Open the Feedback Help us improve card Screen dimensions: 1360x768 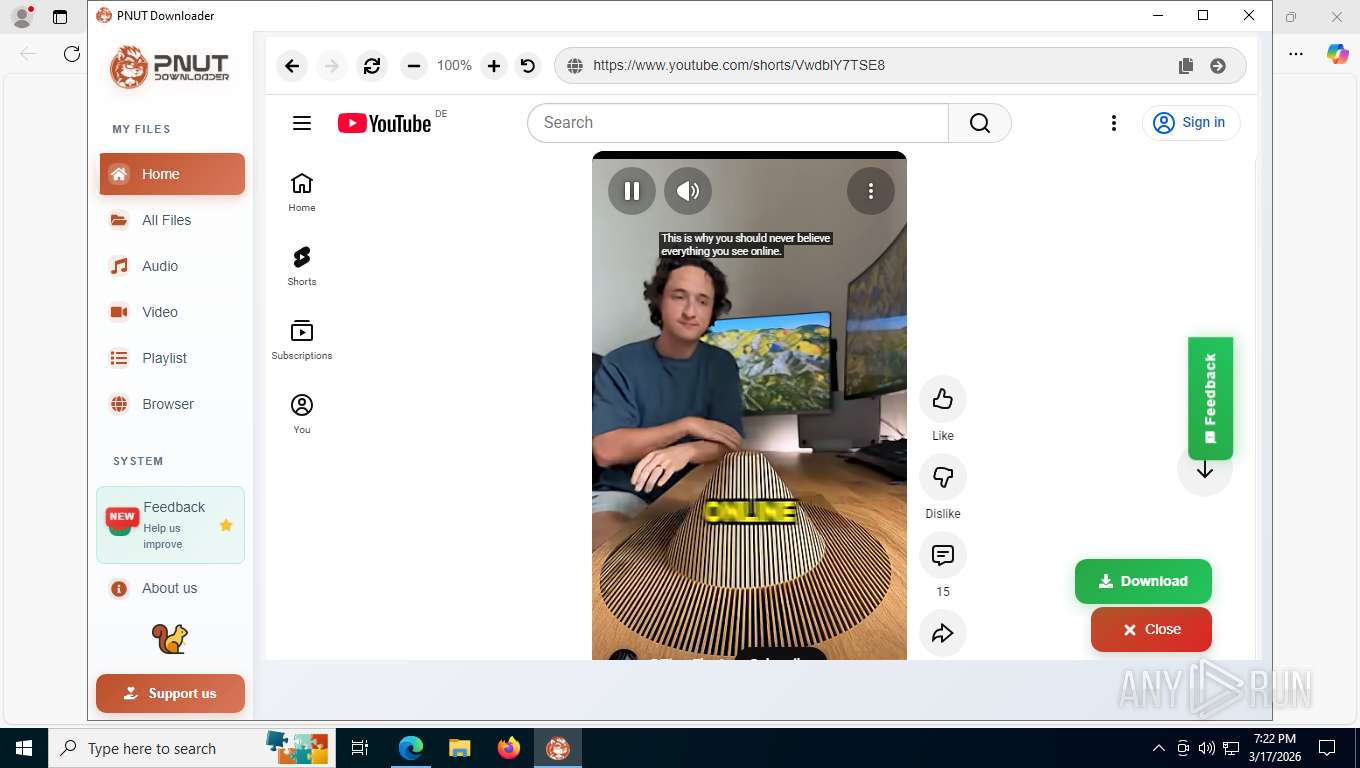point(170,525)
